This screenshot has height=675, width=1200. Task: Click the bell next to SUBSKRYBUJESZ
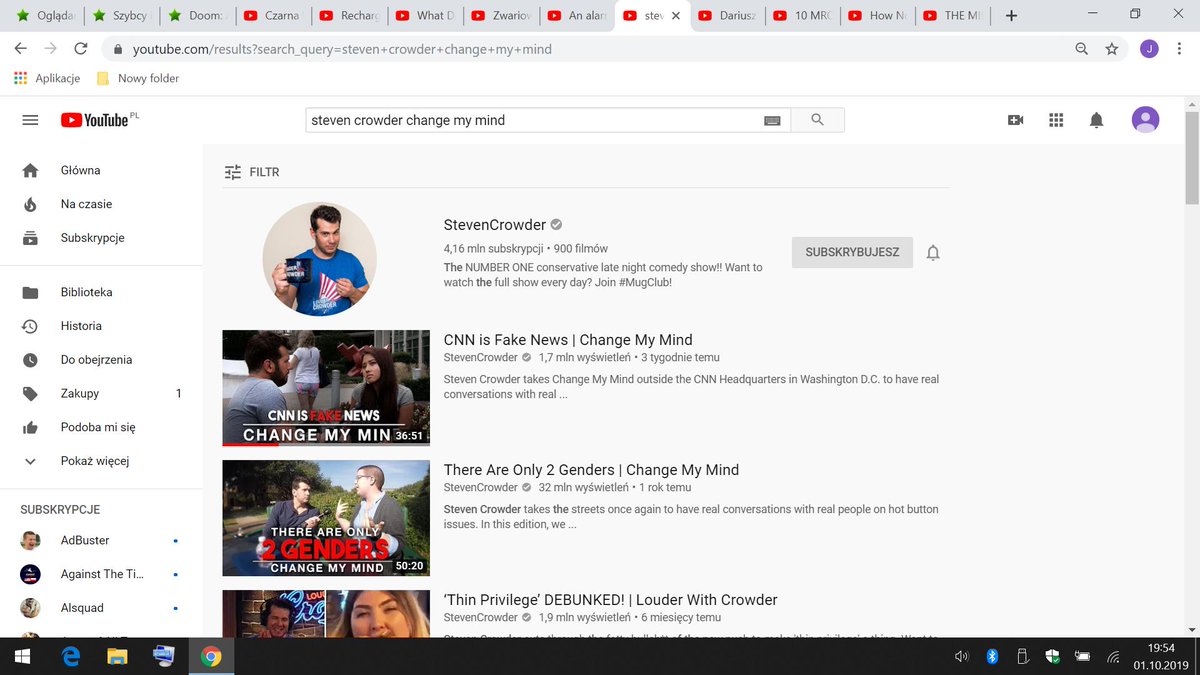pos(933,253)
